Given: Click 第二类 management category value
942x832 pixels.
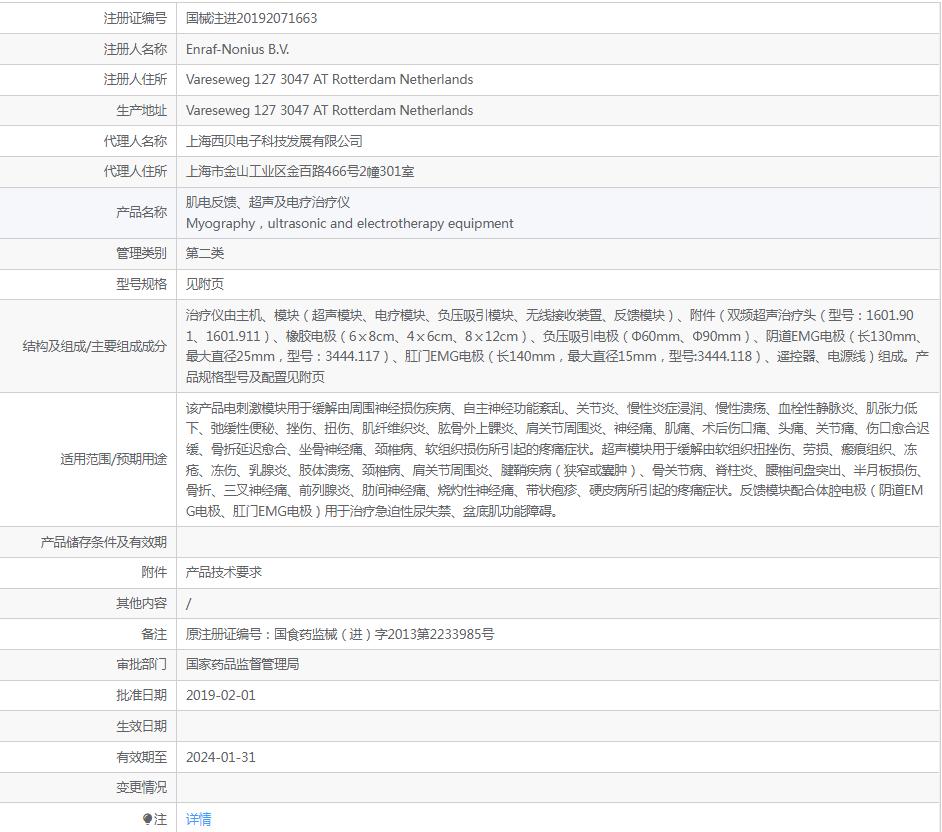Looking at the screenshot, I should [x=205, y=253].
